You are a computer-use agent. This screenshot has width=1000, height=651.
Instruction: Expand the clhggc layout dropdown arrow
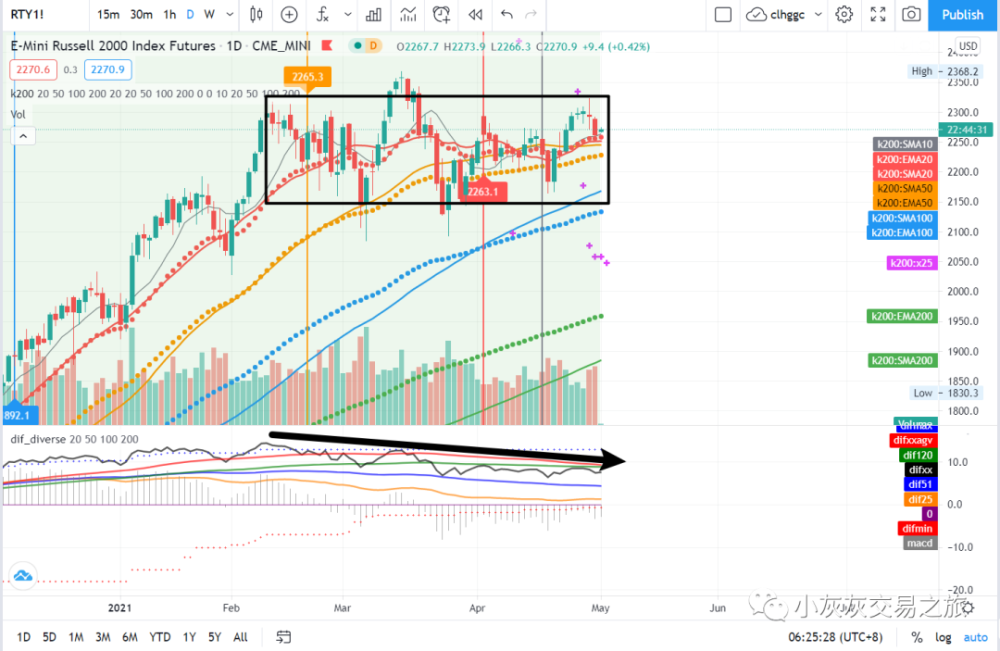point(818,14)
